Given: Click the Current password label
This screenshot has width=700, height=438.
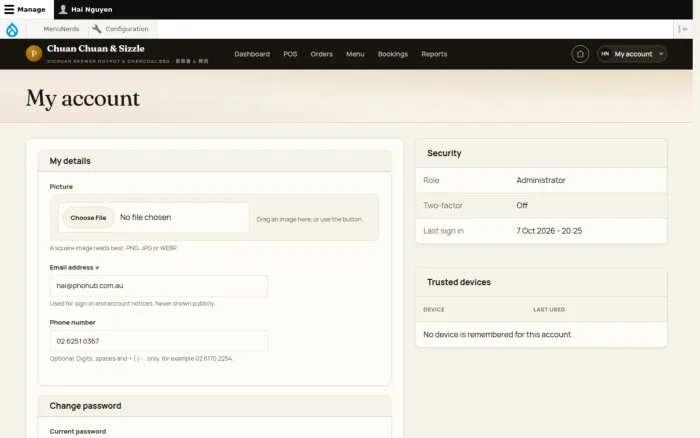Looking at the screenshot, I should [x=78, y=431].
